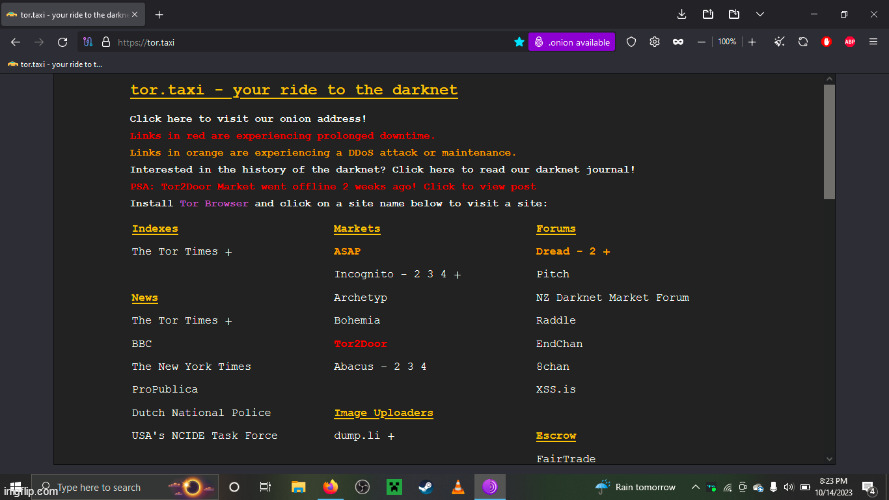Open the BBC news link
Screen dimensions: 889x500
point(142,344)
